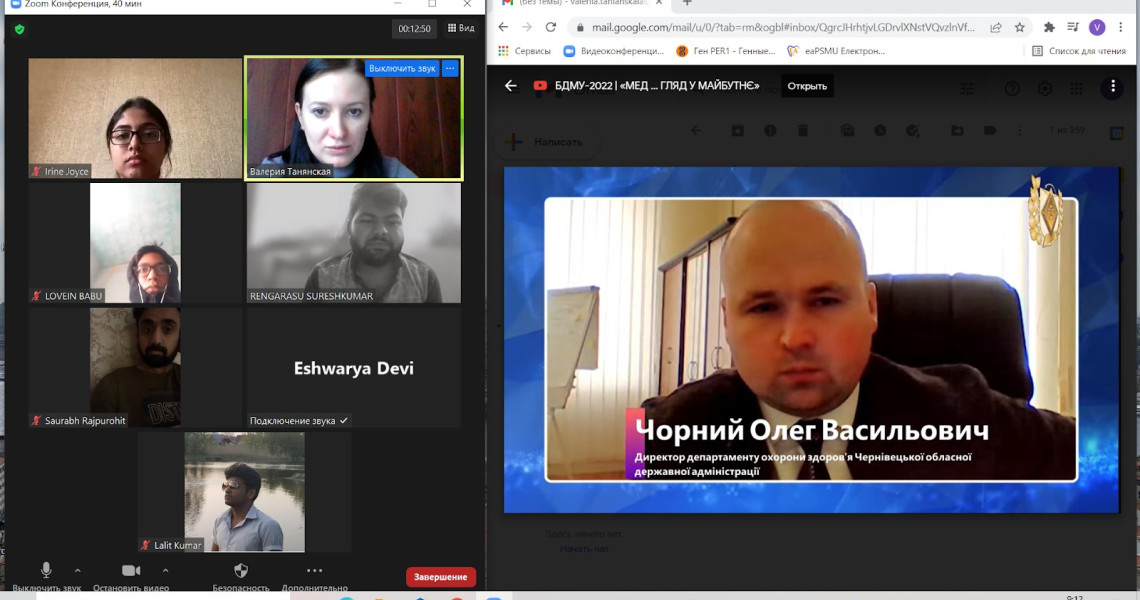Click the БДМУ-2022 video title text
This screenshot has width=1140, height=600.
tap(657, 86)
